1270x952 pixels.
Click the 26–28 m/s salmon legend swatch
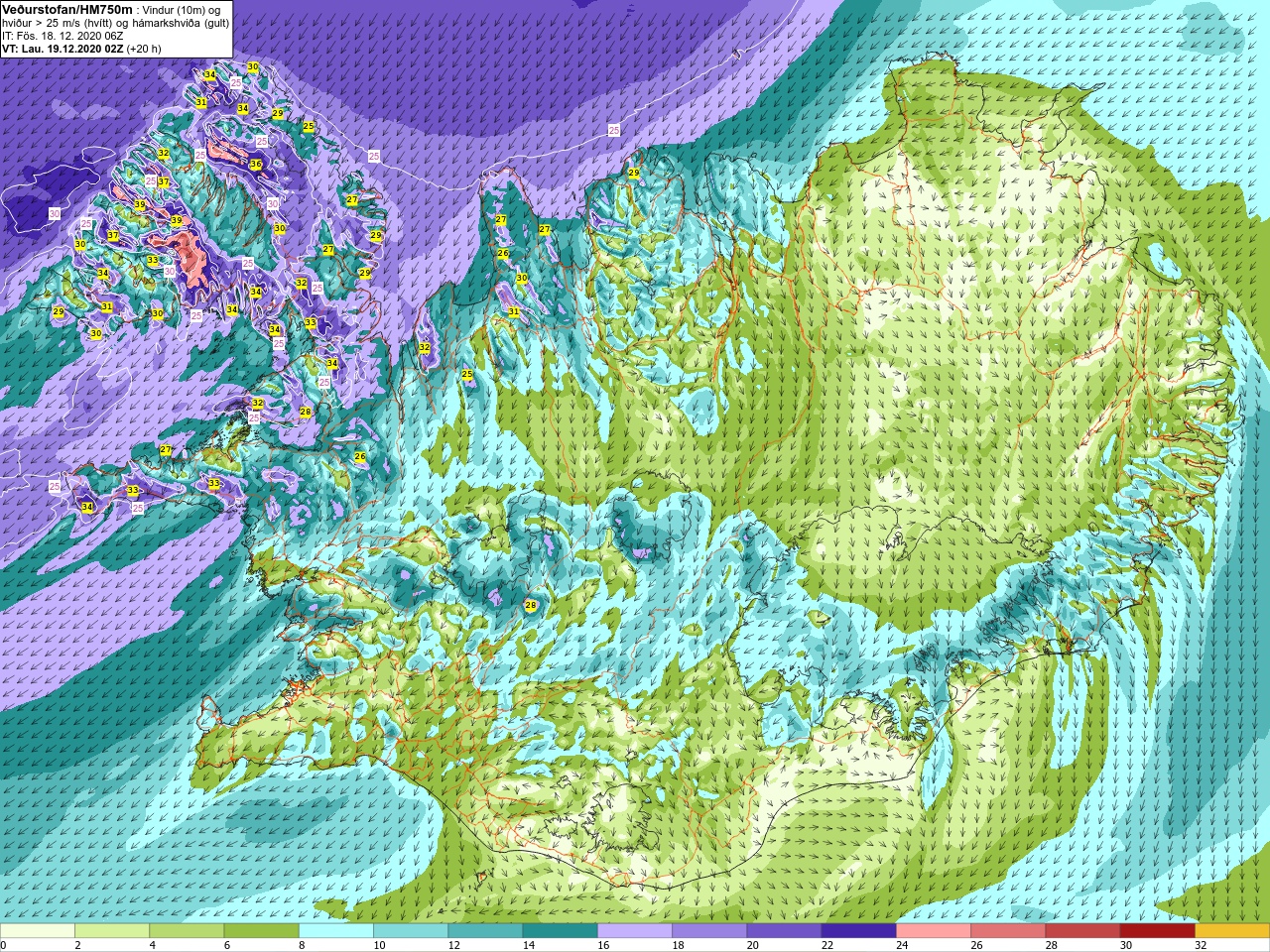coord(1008,931)
